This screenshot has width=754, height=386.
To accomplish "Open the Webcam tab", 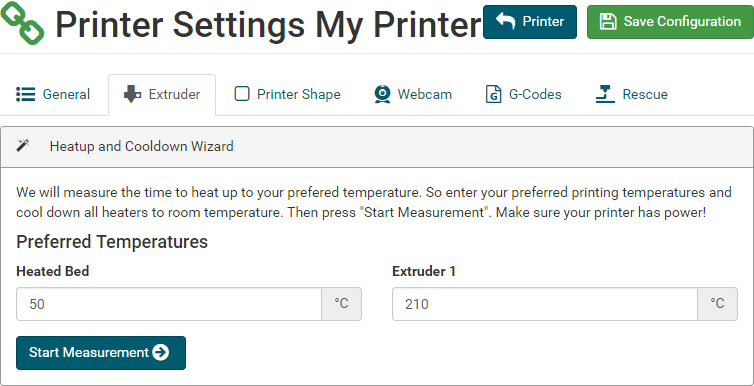I will (x=413, y=94).
